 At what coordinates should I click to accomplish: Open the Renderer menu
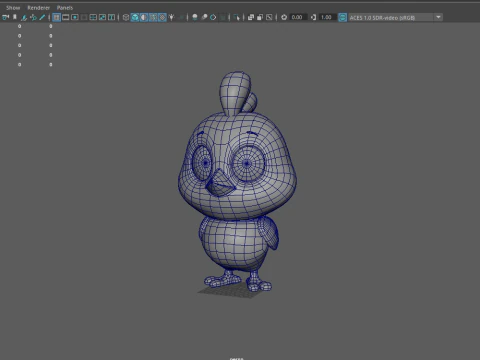[38, 7]
